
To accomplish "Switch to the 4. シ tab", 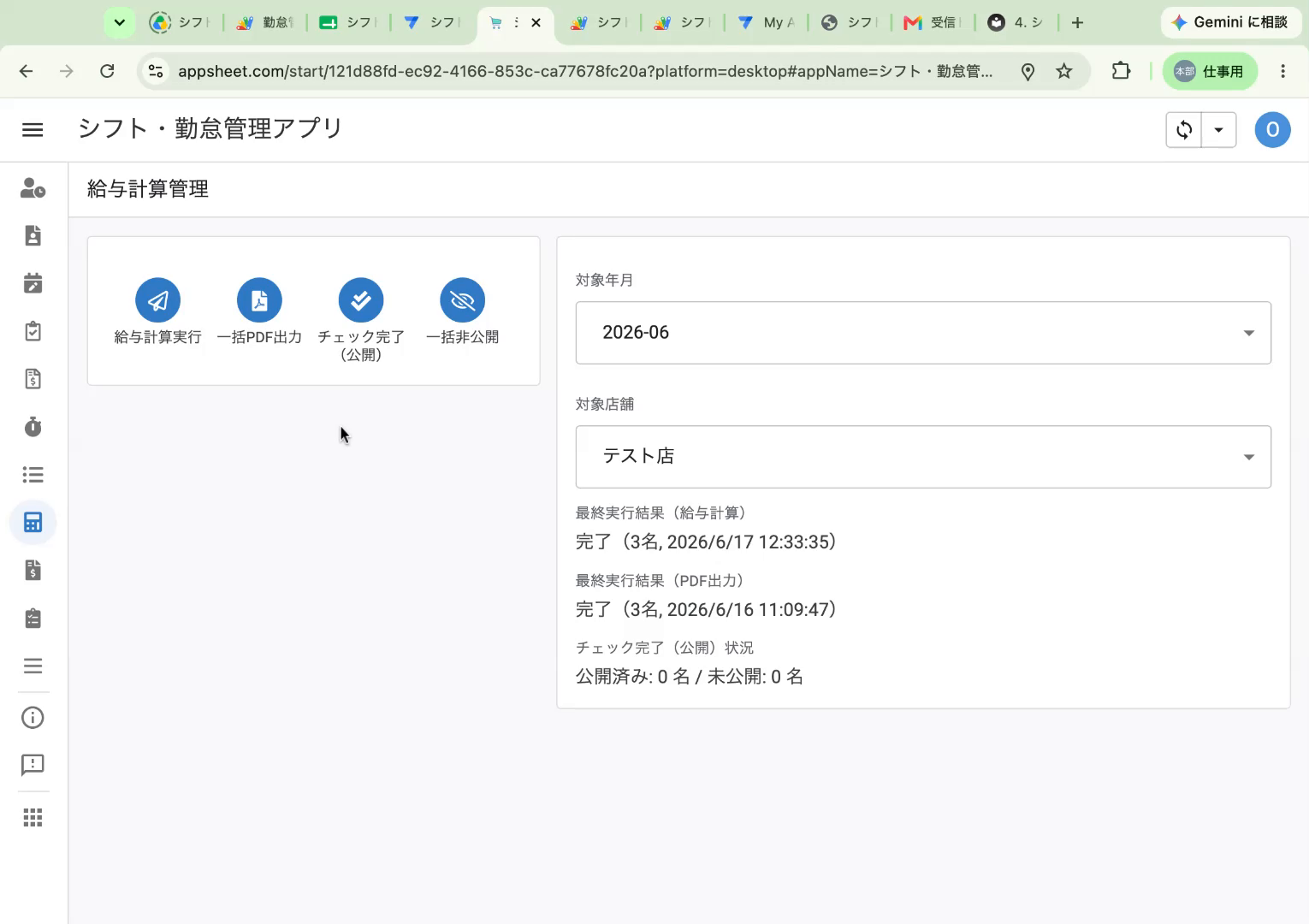I will [x=1016, y=23].
